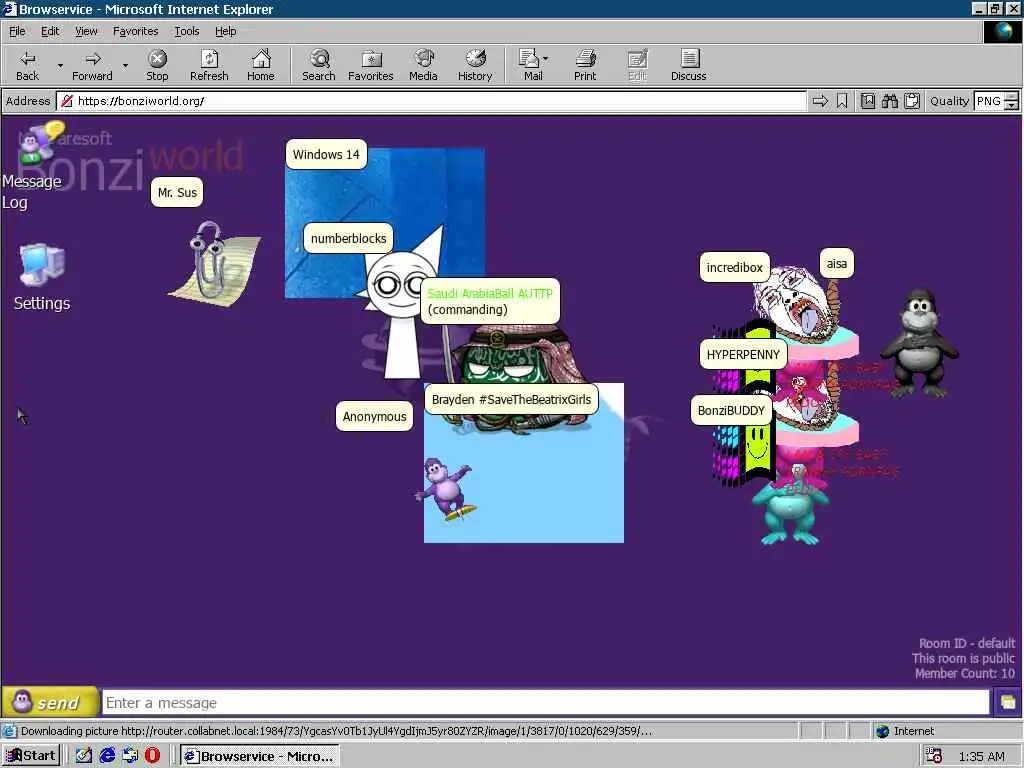The image size is (1024, 768).
Task: Open BonziWorld Settings computer icon
Action: (41, 276)
